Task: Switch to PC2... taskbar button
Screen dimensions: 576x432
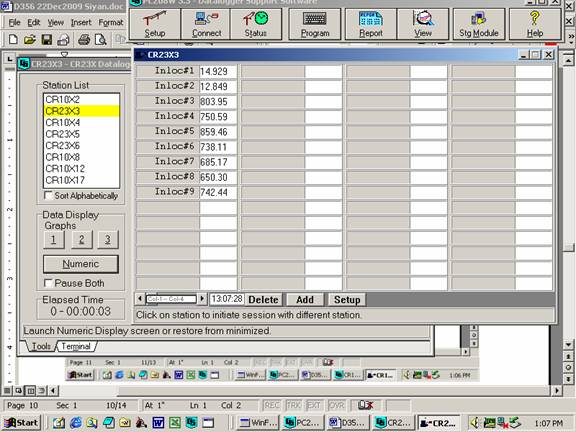Action: click(x=303, y=423)
